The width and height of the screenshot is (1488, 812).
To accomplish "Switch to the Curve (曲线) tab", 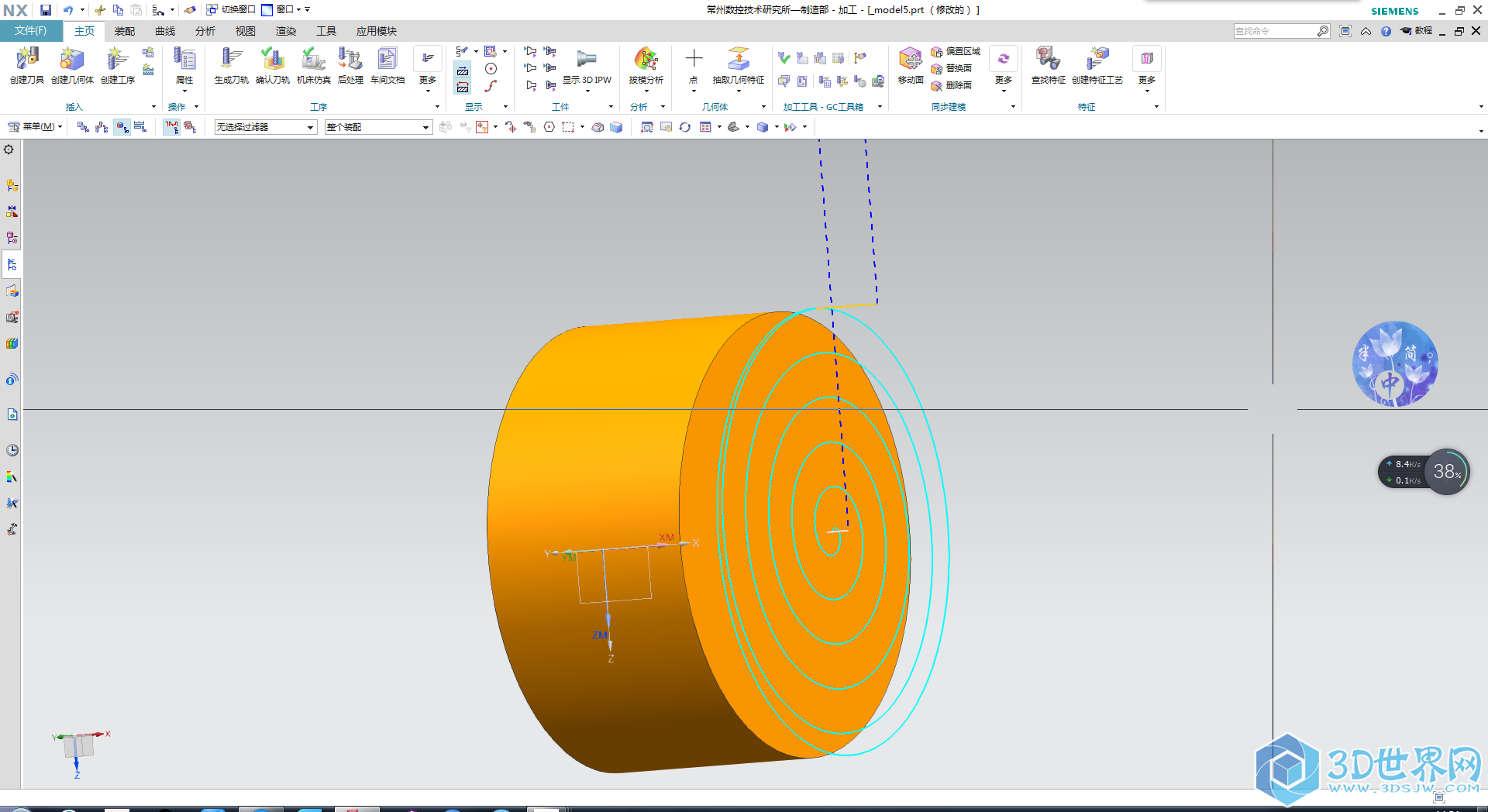I will [165, 31].
